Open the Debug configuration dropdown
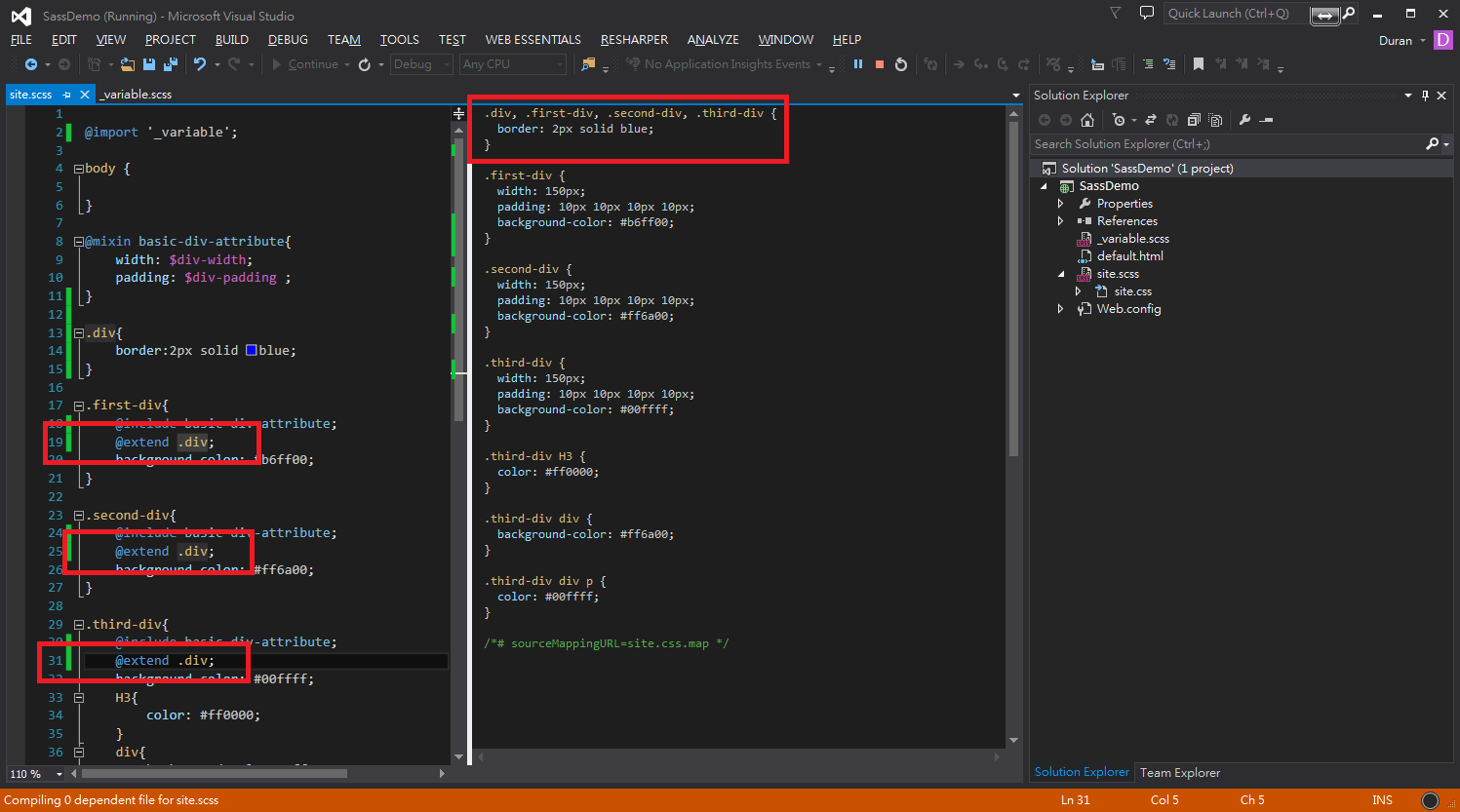 [421, 64]
